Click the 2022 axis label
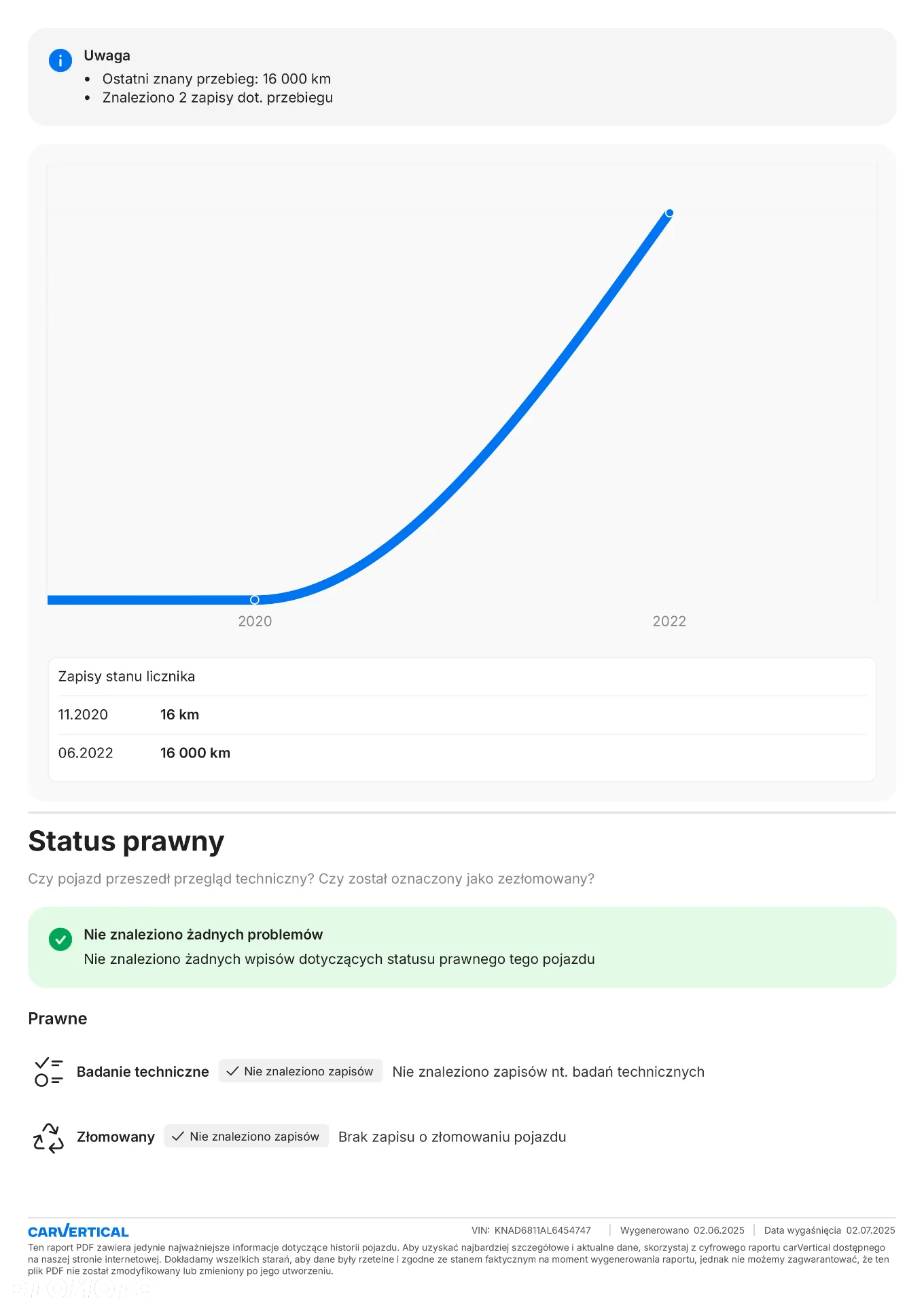 [669, 622]
